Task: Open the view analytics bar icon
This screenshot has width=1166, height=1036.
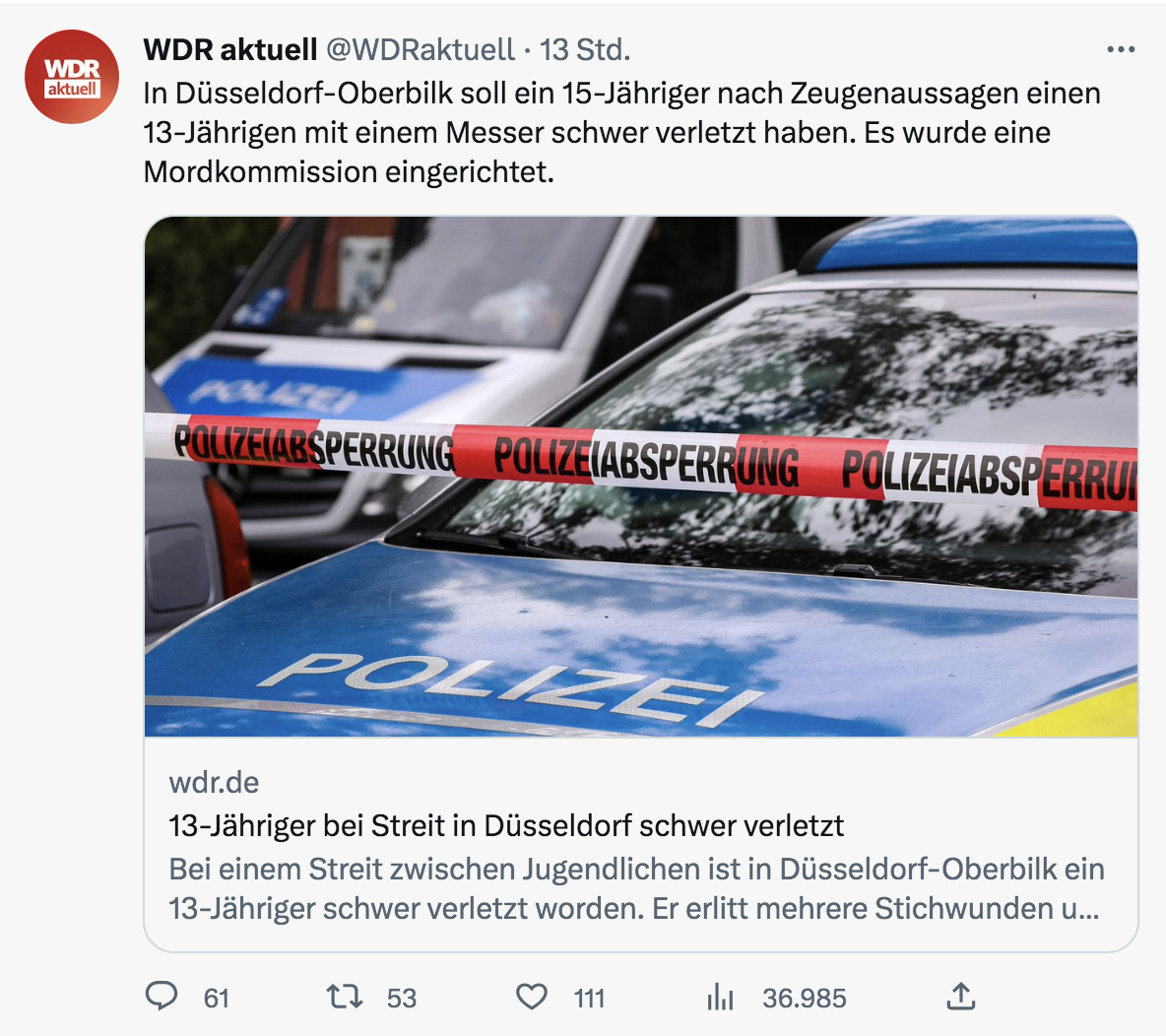Action: [720, 997]
